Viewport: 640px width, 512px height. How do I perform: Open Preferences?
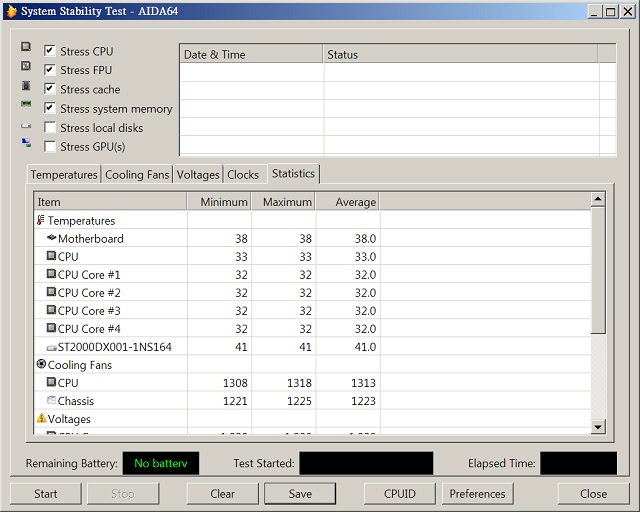478,494
